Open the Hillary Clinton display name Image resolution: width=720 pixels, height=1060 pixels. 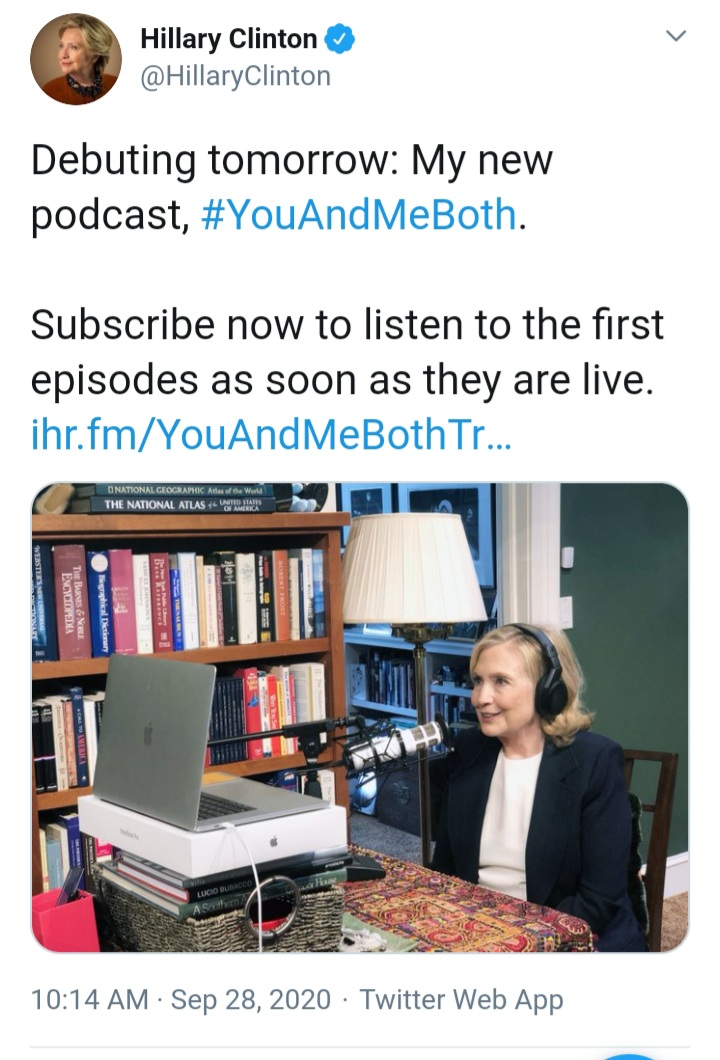(x=229, y=39)
